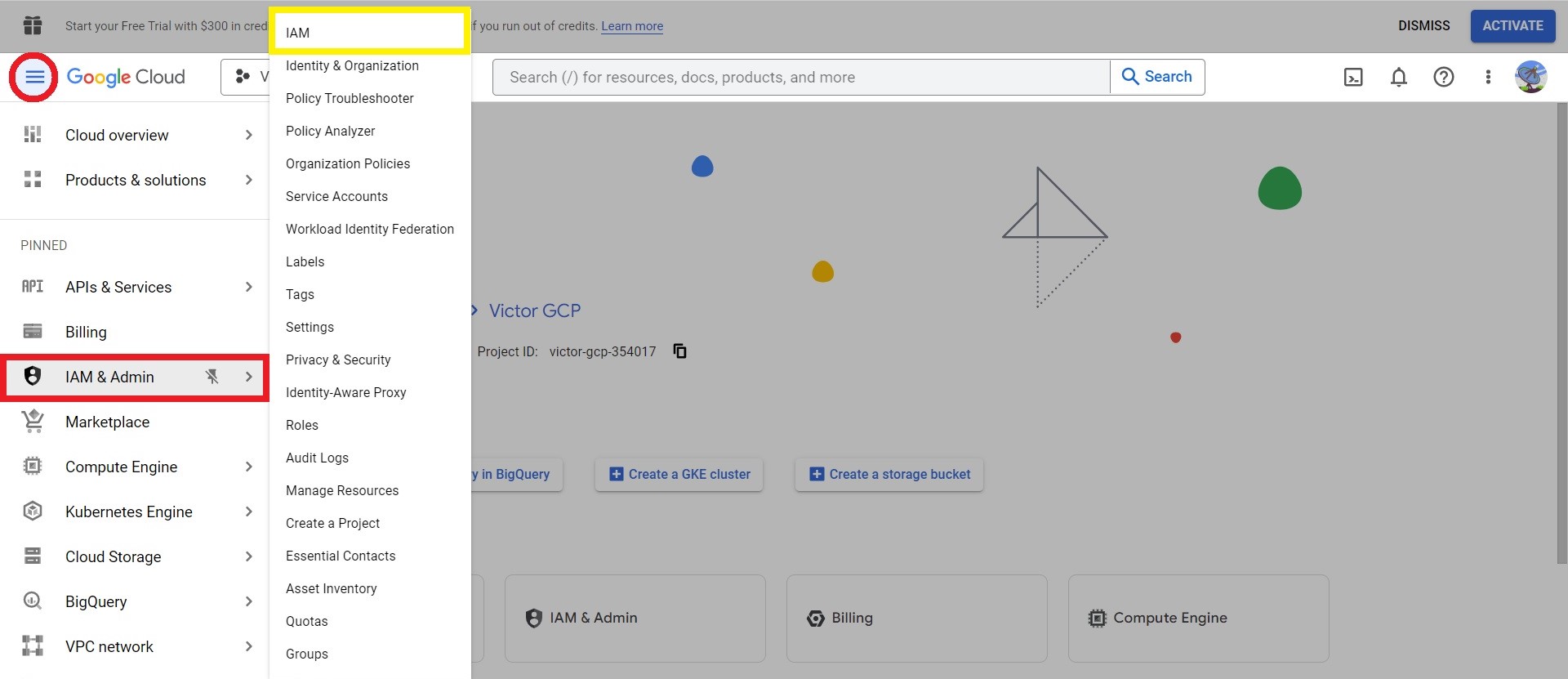The image size is (1568, 679).
Task: Click the Cloud overview icon
Action: (x=33, y=135)
